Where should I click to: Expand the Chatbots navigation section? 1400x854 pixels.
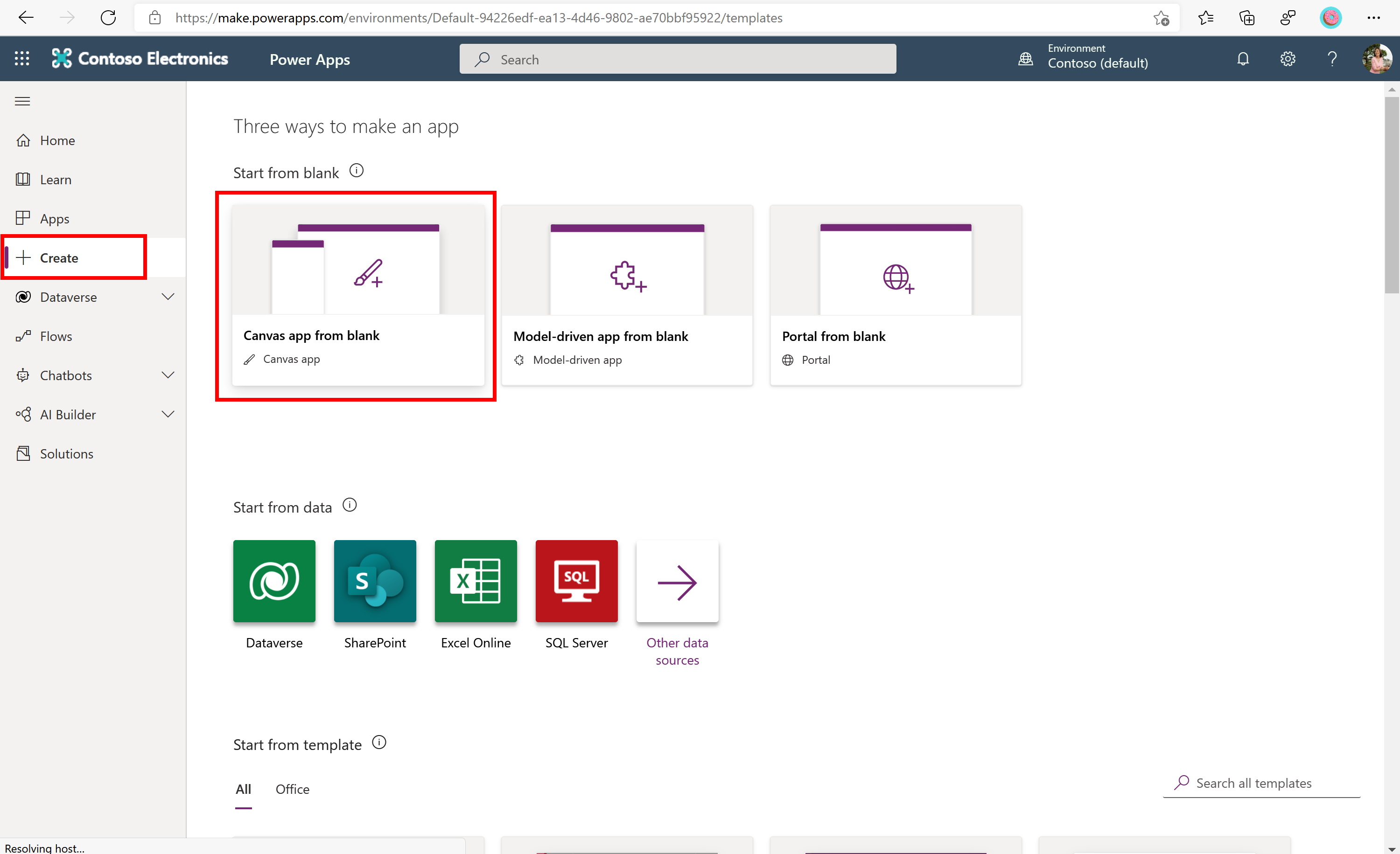168,375
